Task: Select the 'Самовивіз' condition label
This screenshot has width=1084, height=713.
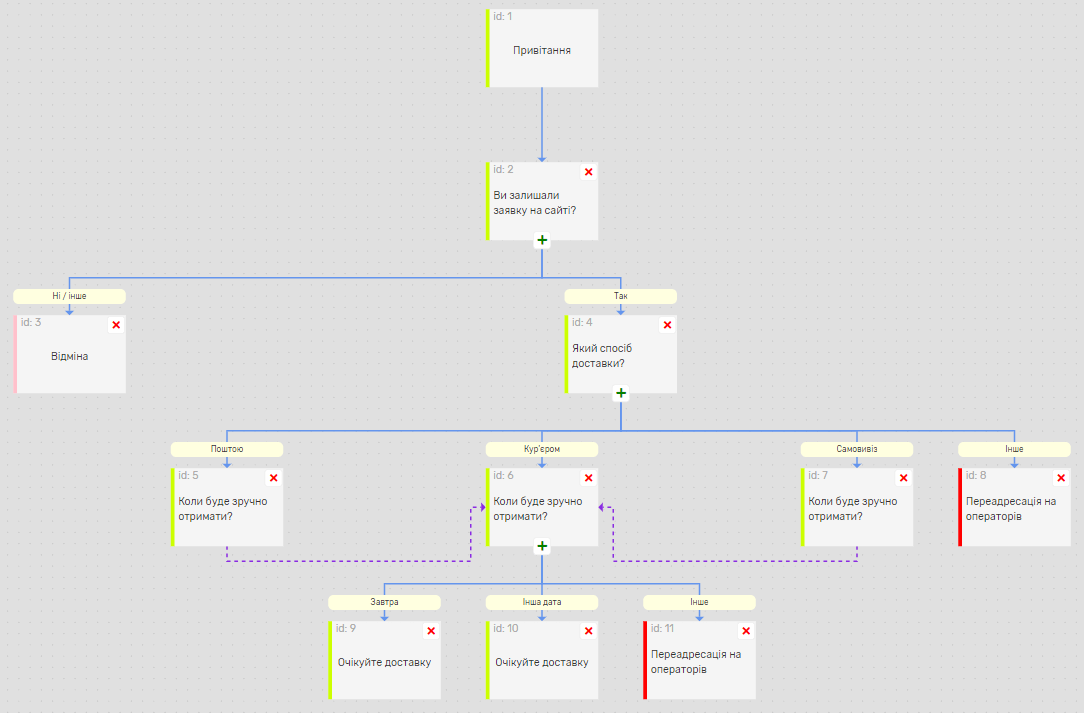Action: pyautogui.click(x=857, y=449)
